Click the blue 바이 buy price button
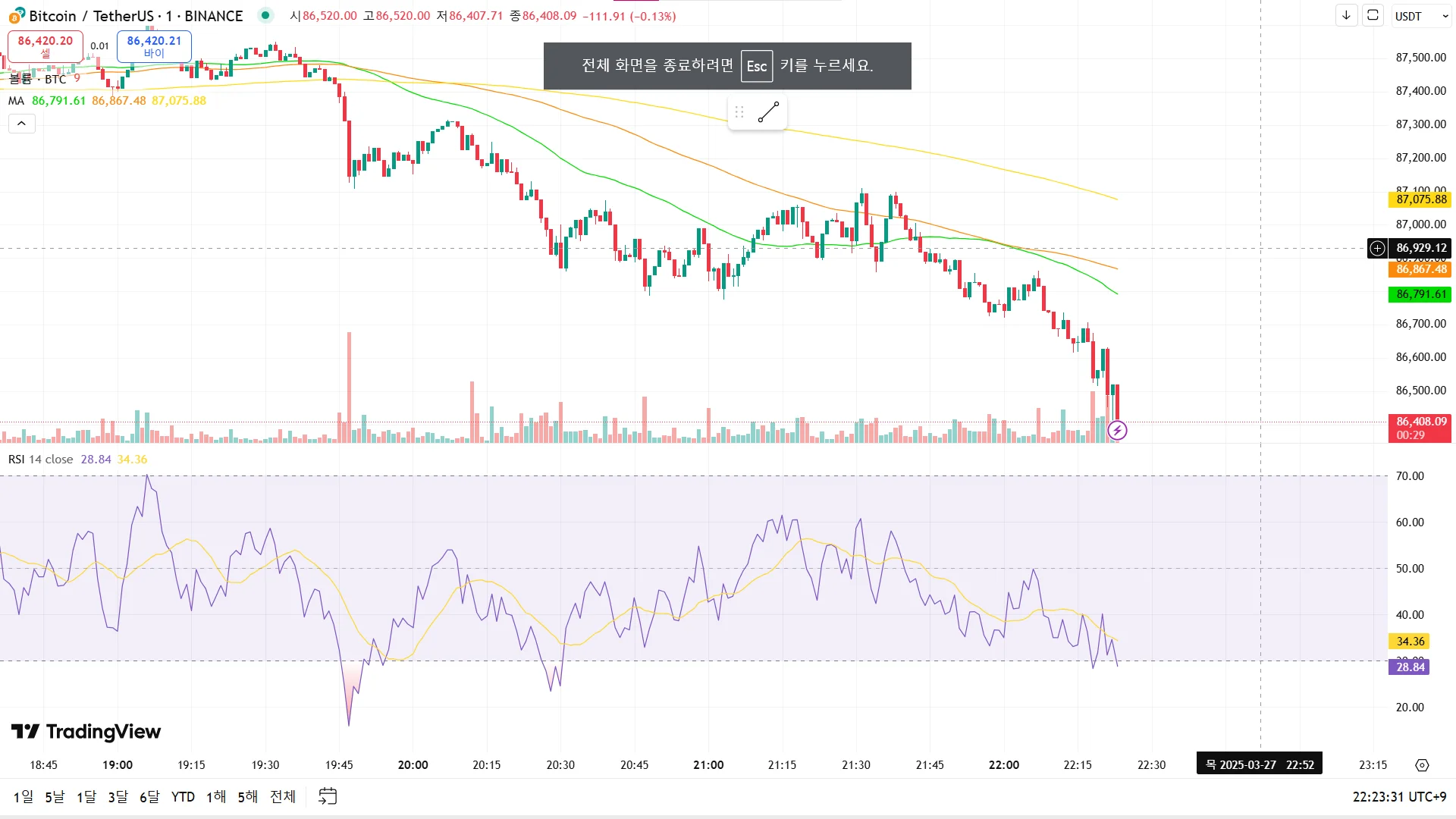 pos(154,46)
